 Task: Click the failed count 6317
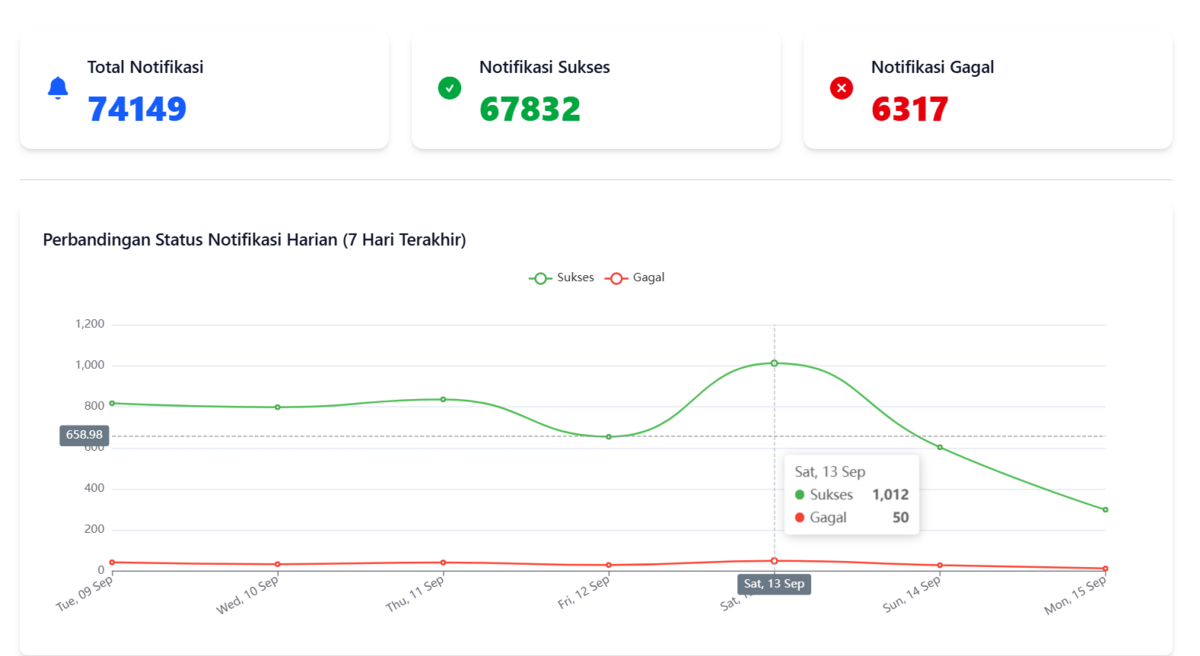[x=909, y=109]
